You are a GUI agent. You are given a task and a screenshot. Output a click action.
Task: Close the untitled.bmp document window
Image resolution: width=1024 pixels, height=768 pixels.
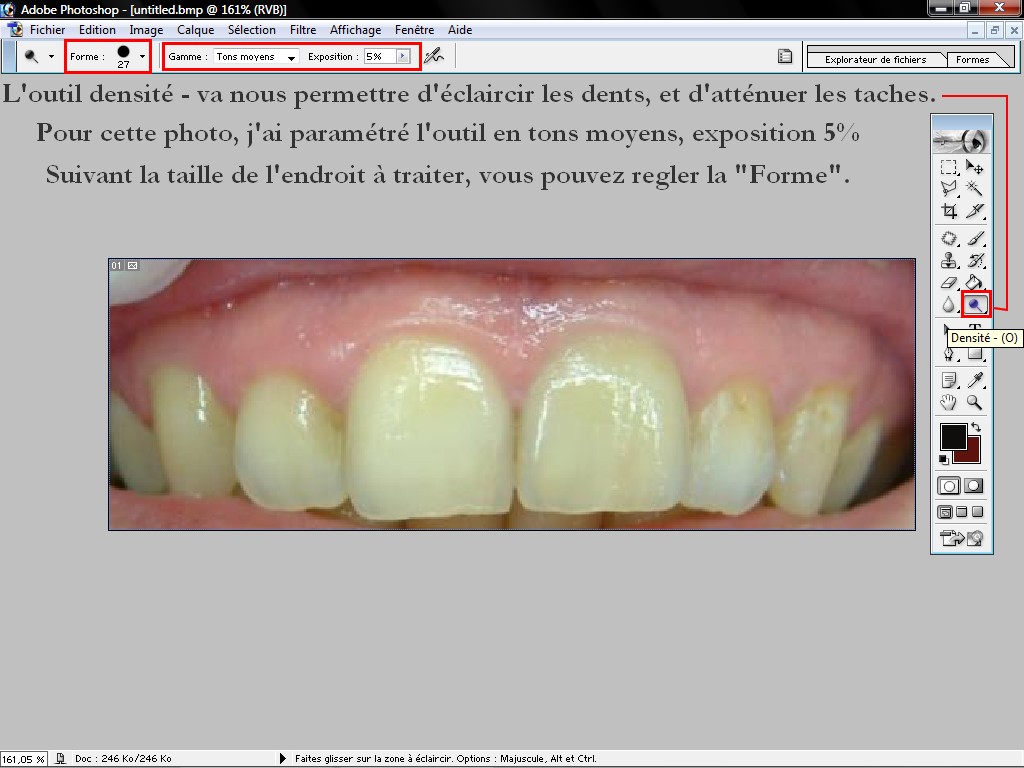point(1014,31)
